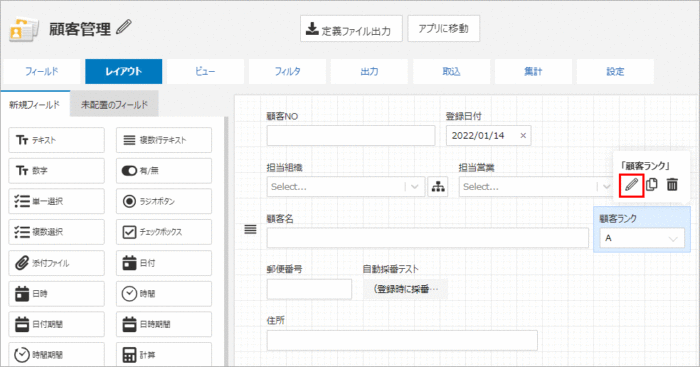This screenshot has width=700, height=367.
Task: Add a 単一選択 field
Action: [x=56, y=201]
